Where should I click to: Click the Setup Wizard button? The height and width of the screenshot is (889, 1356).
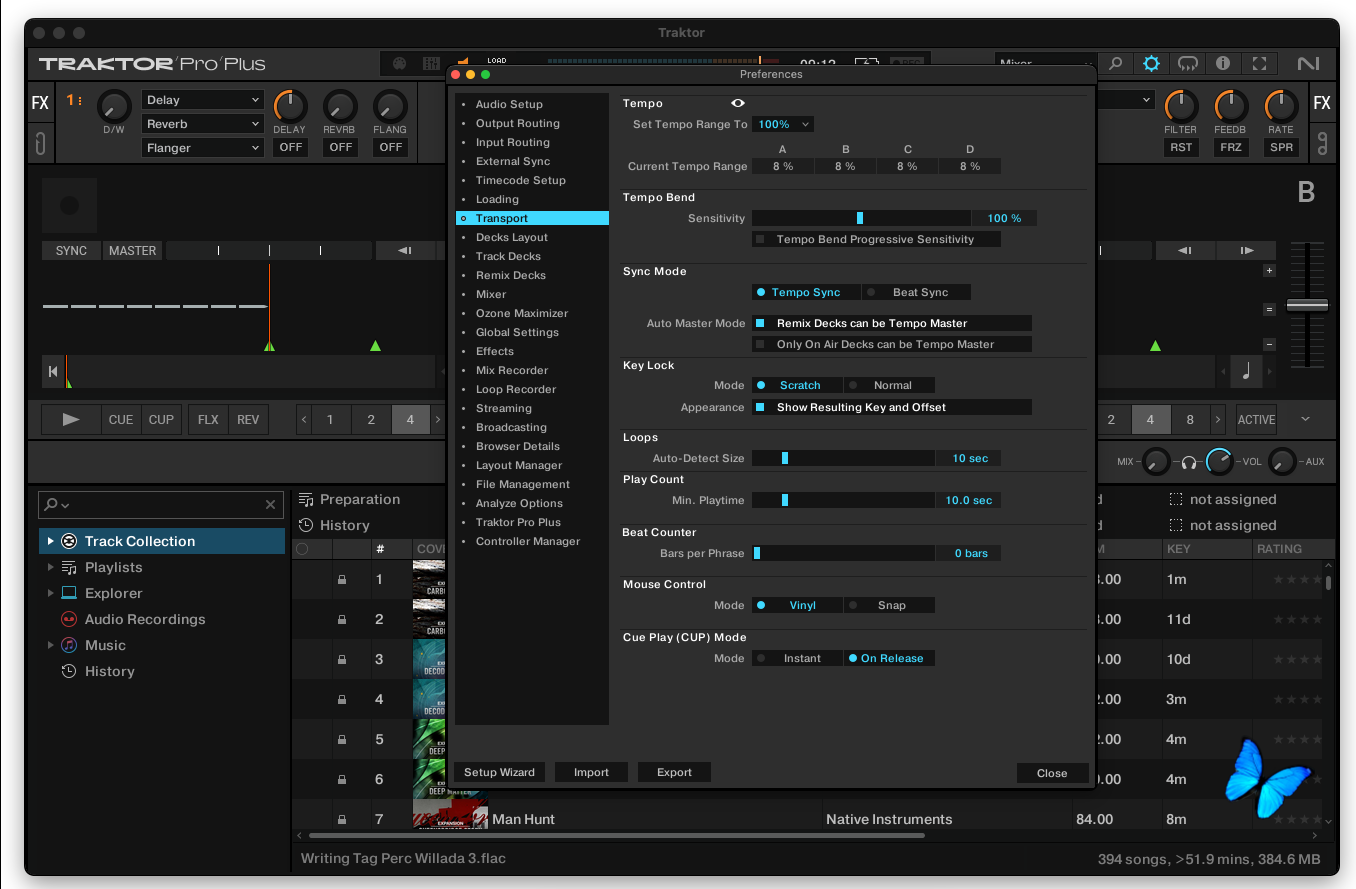500,772
